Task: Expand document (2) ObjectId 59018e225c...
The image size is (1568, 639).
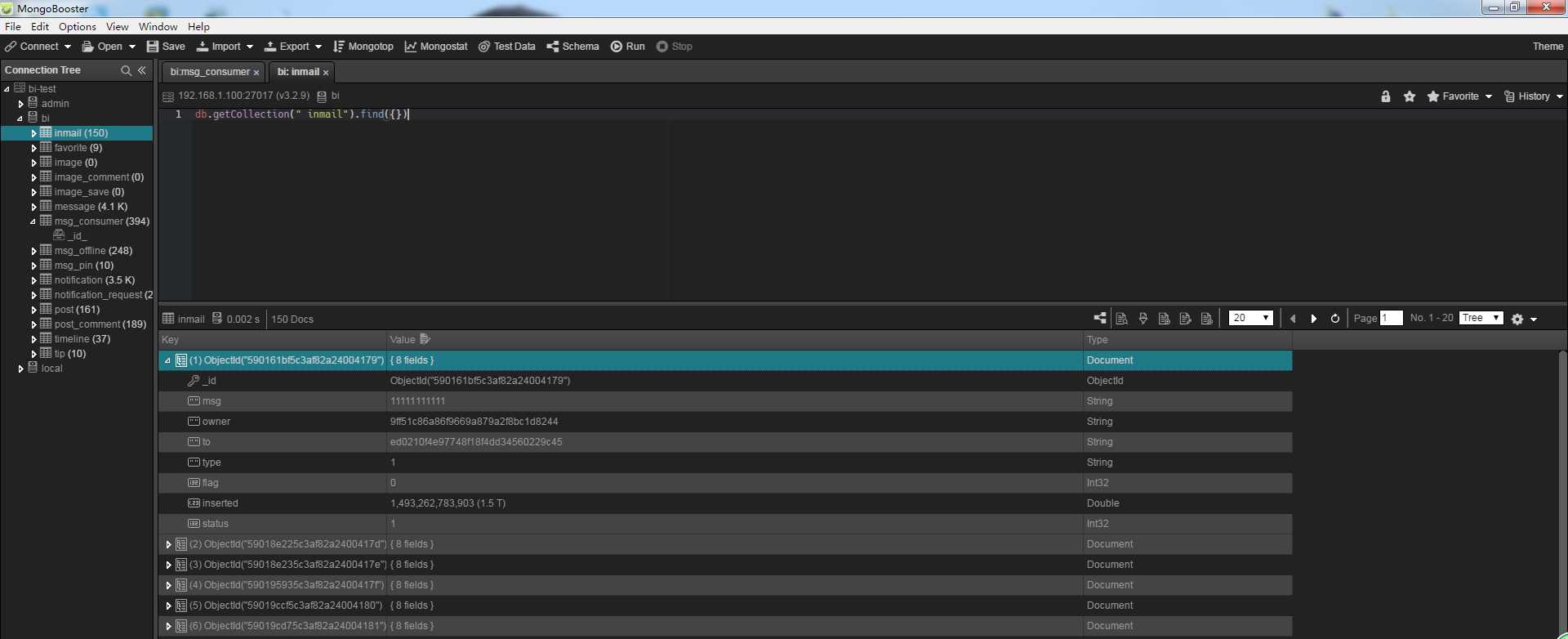Action: [168, 544]
